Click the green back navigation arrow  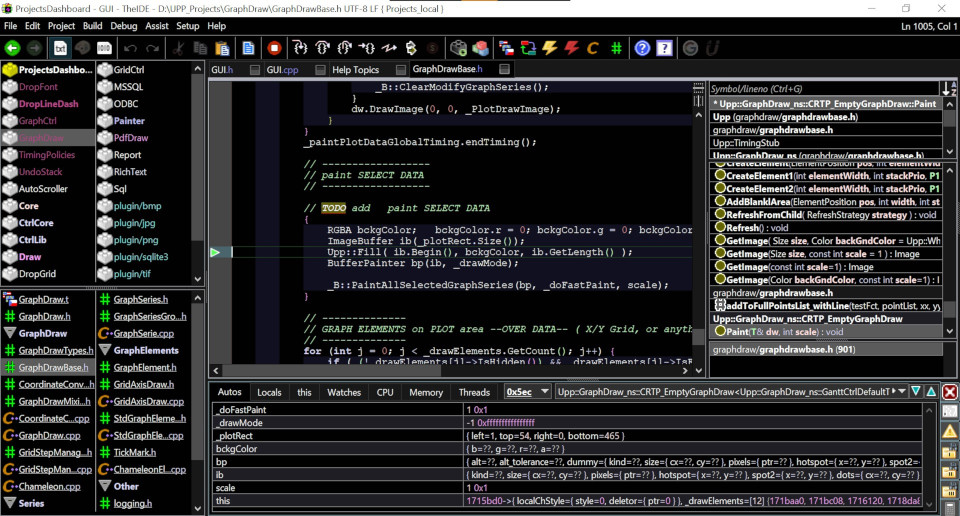(x=13, y=47)
